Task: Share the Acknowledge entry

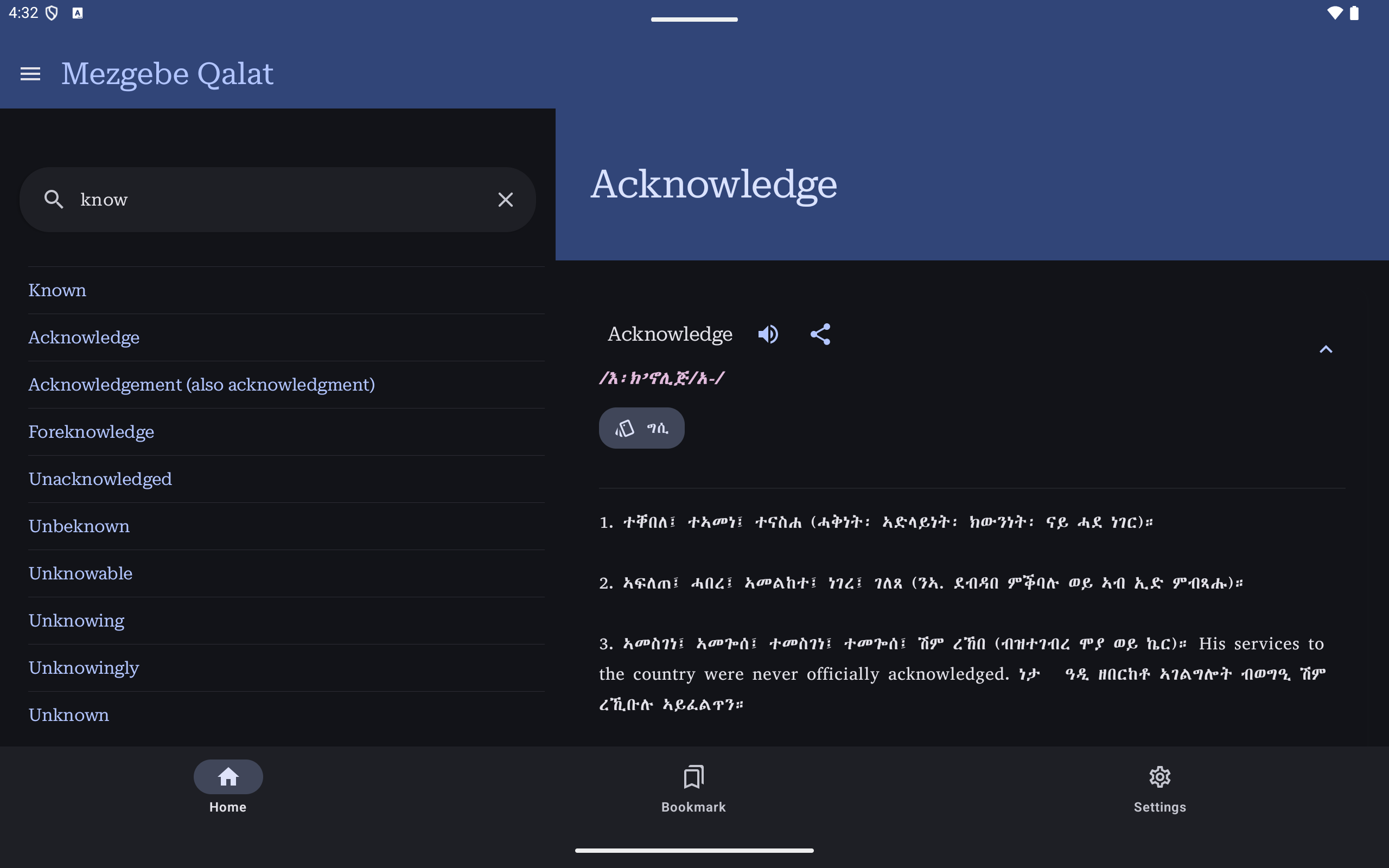Action: [x=820, y=334]
